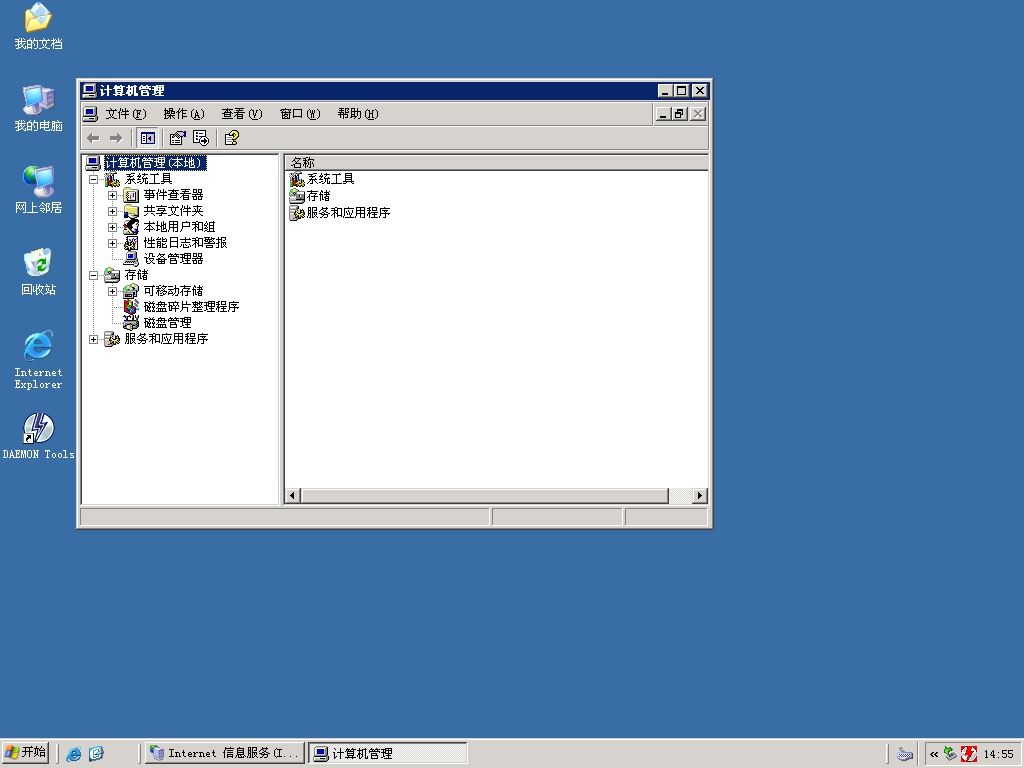
Task: Click the 系统工具 icon in the tree
Action: pos(112,179)
